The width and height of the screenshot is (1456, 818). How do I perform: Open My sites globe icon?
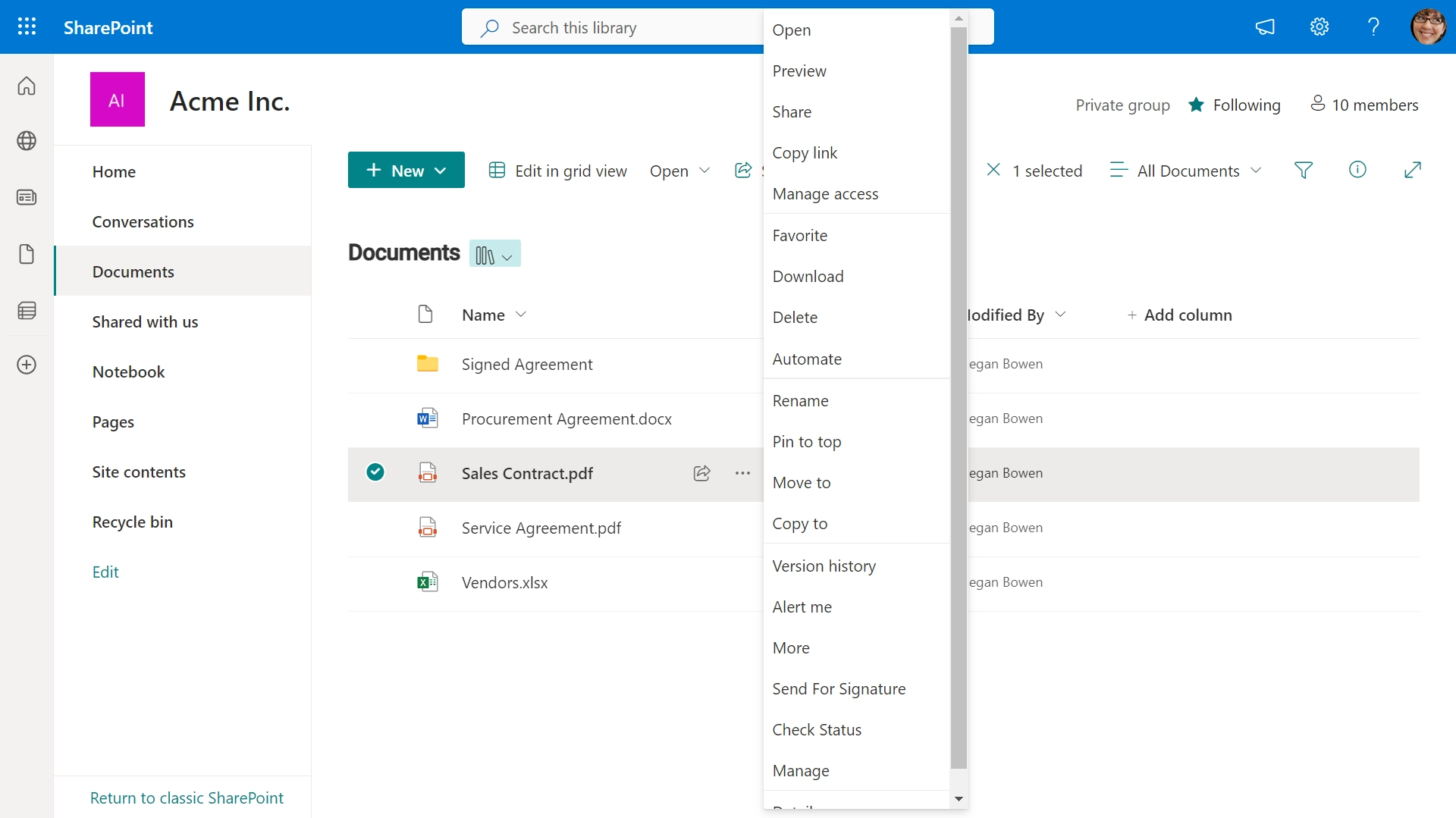coord(27,141)
